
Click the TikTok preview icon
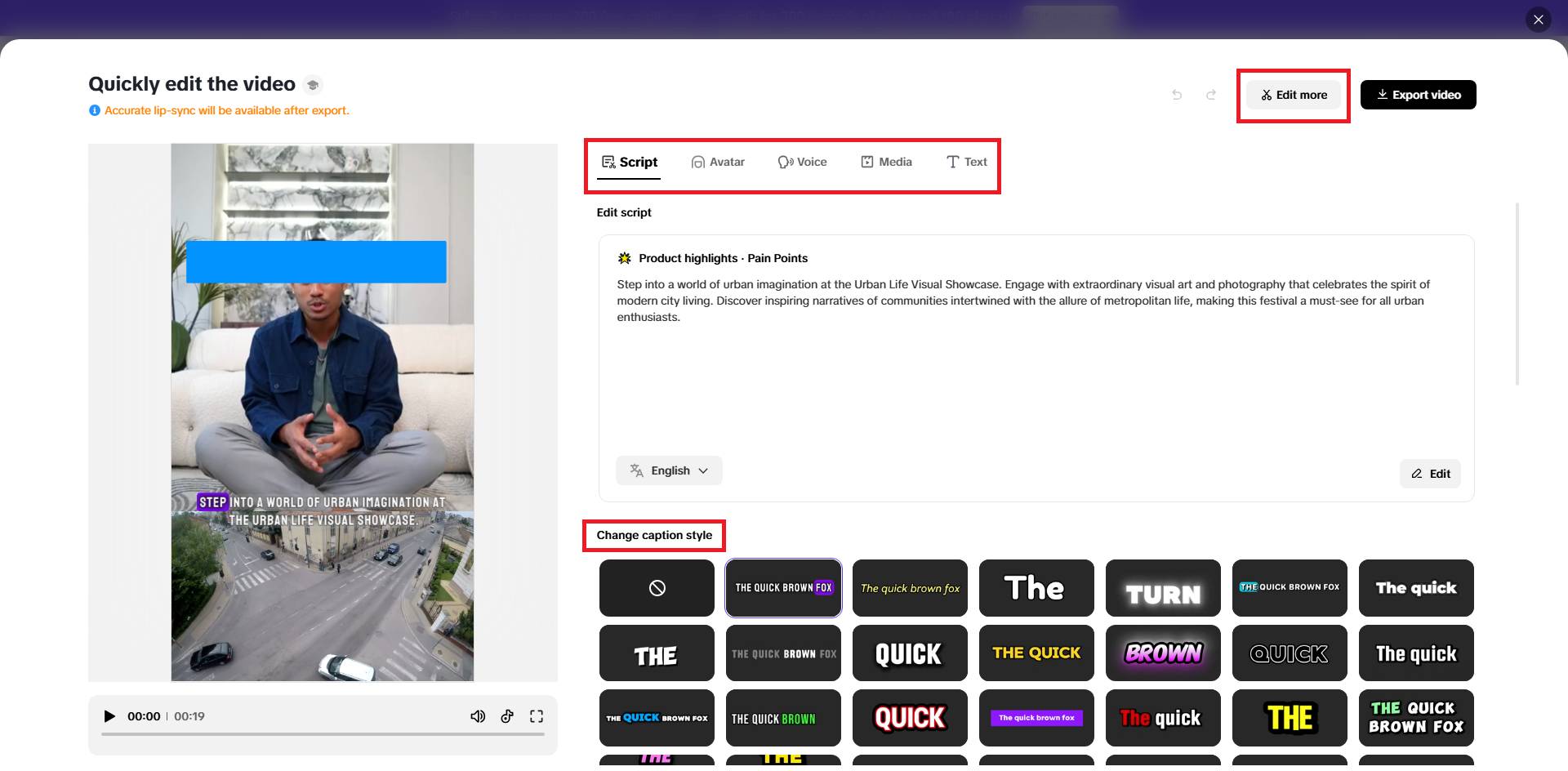point(507,716)
